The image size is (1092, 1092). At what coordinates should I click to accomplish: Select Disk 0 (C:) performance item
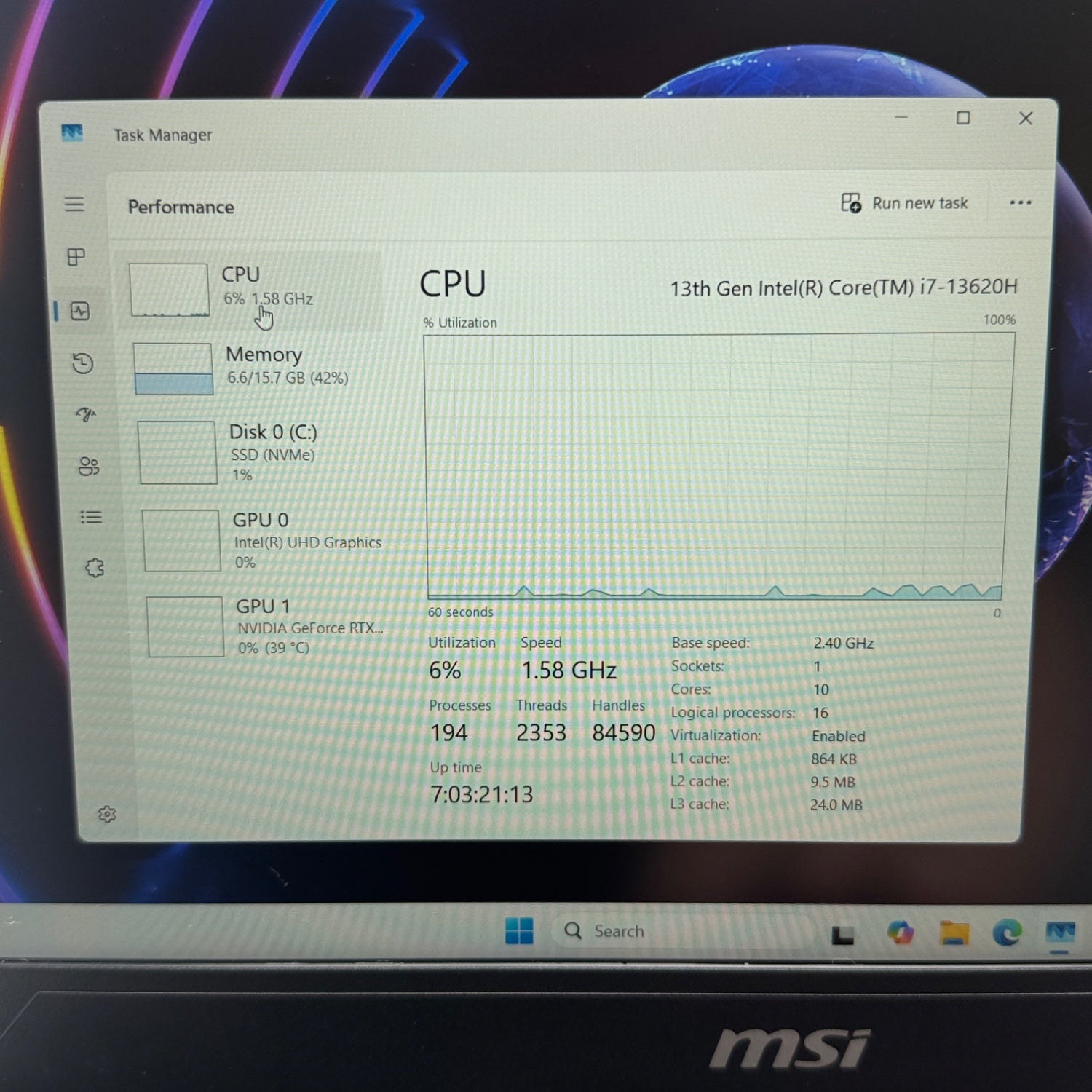[x=259, y=452]
